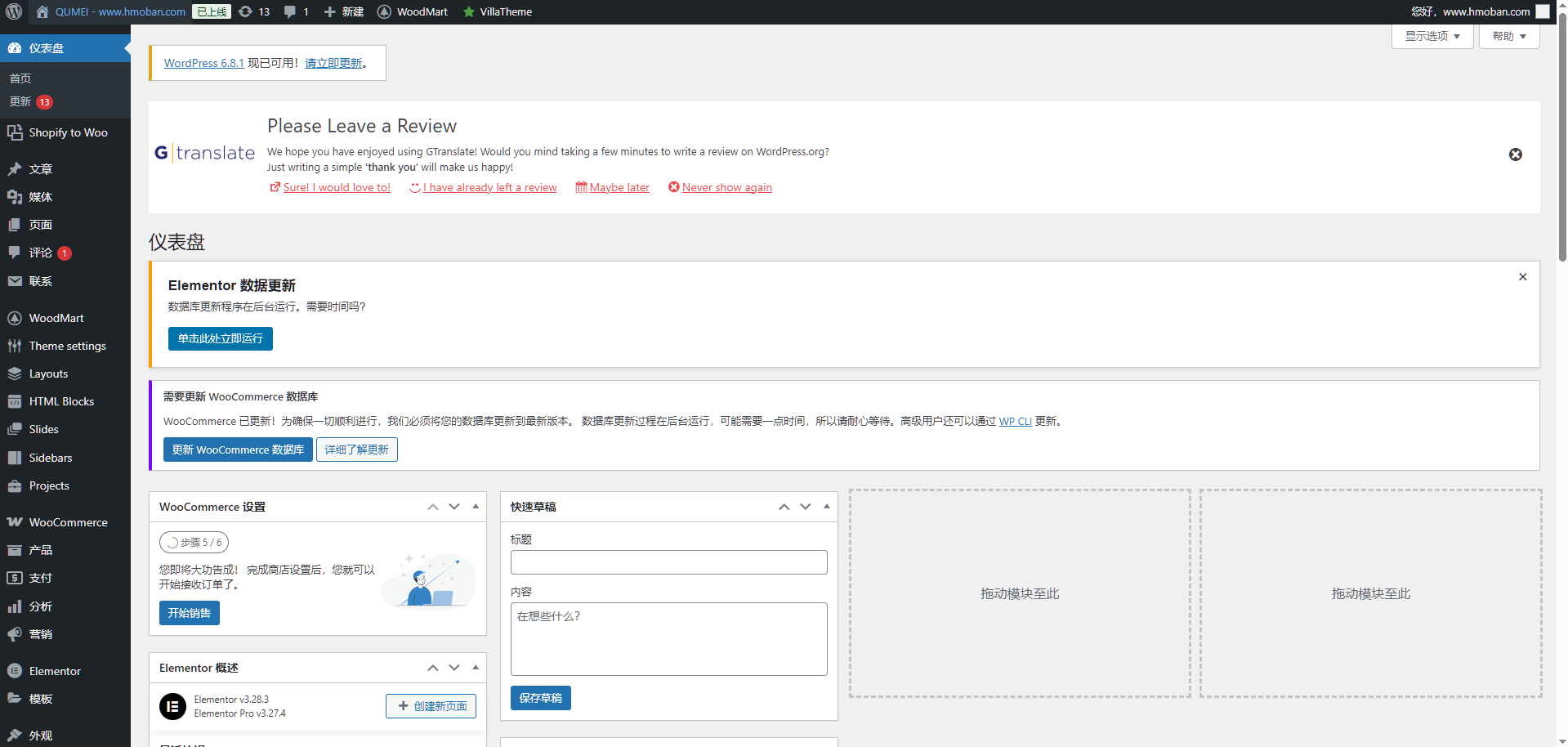Image resolution: width=1568 pixels, height=747 pixels.
Task: Click the 在想些什么？ content textarea
Action: pos(669,639)
